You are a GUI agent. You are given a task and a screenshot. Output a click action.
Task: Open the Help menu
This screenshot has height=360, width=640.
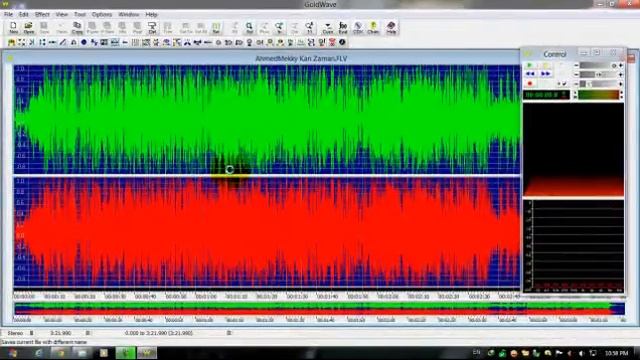pos(151,14)
